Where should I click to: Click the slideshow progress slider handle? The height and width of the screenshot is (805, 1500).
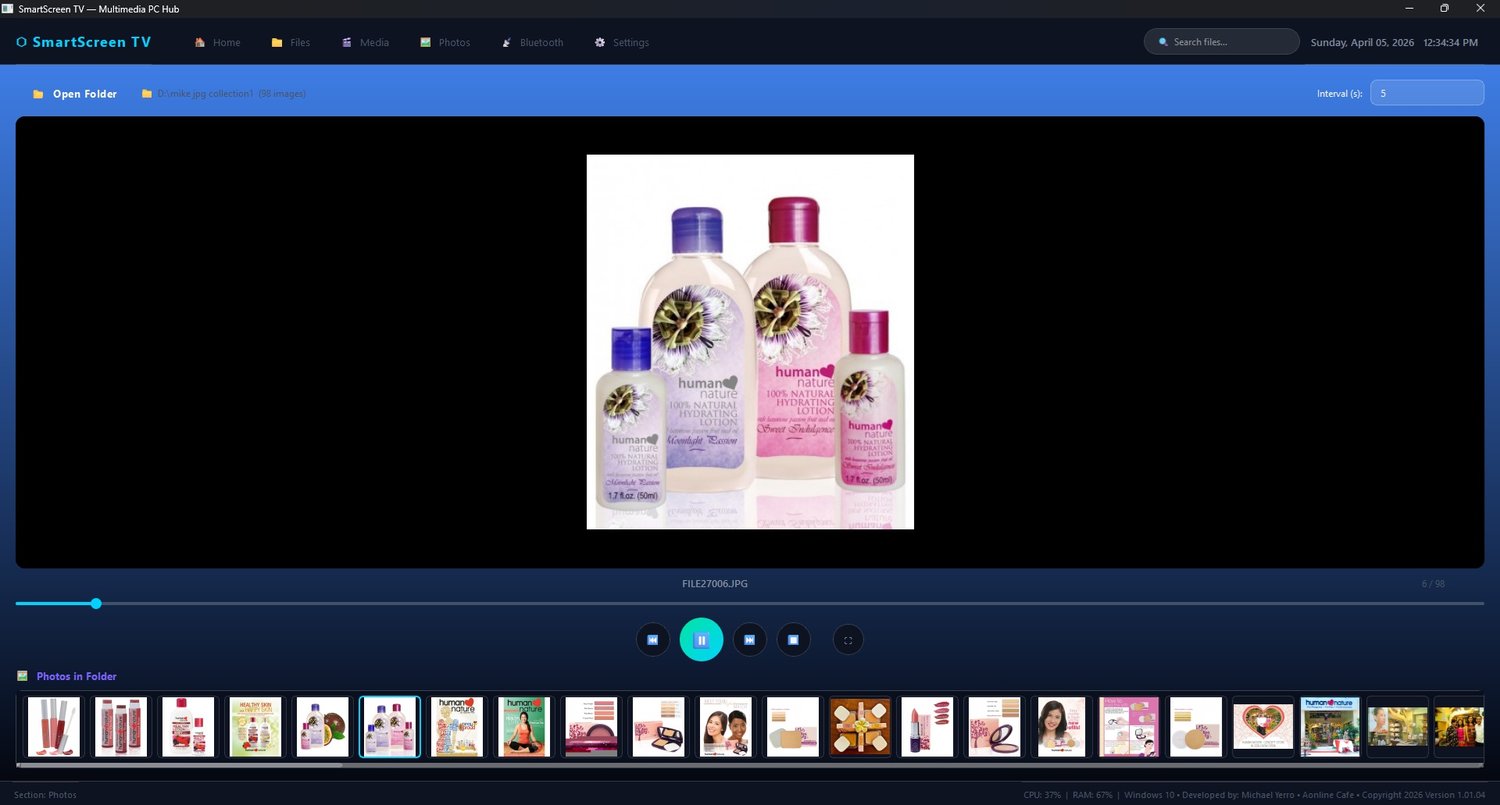pyautogui.click(x=96, y=603)
